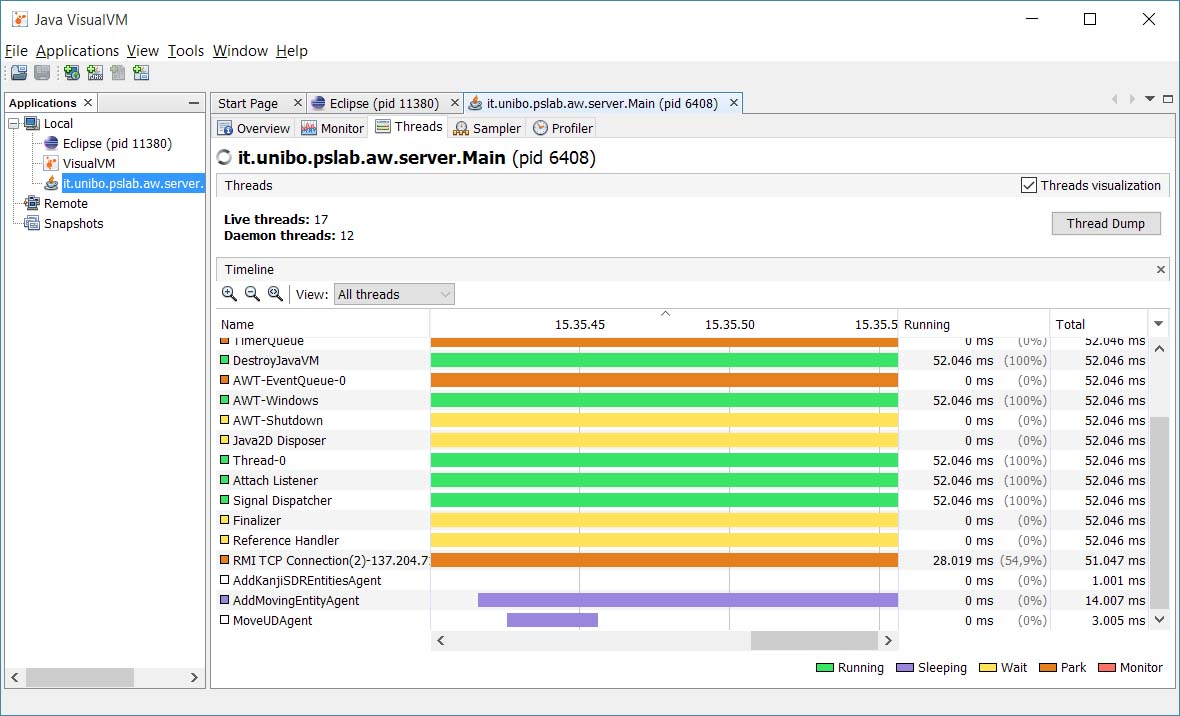Click the Snapshots icon in tree
This screenshot has width=1180, height=716.
(x=32, y=224)
